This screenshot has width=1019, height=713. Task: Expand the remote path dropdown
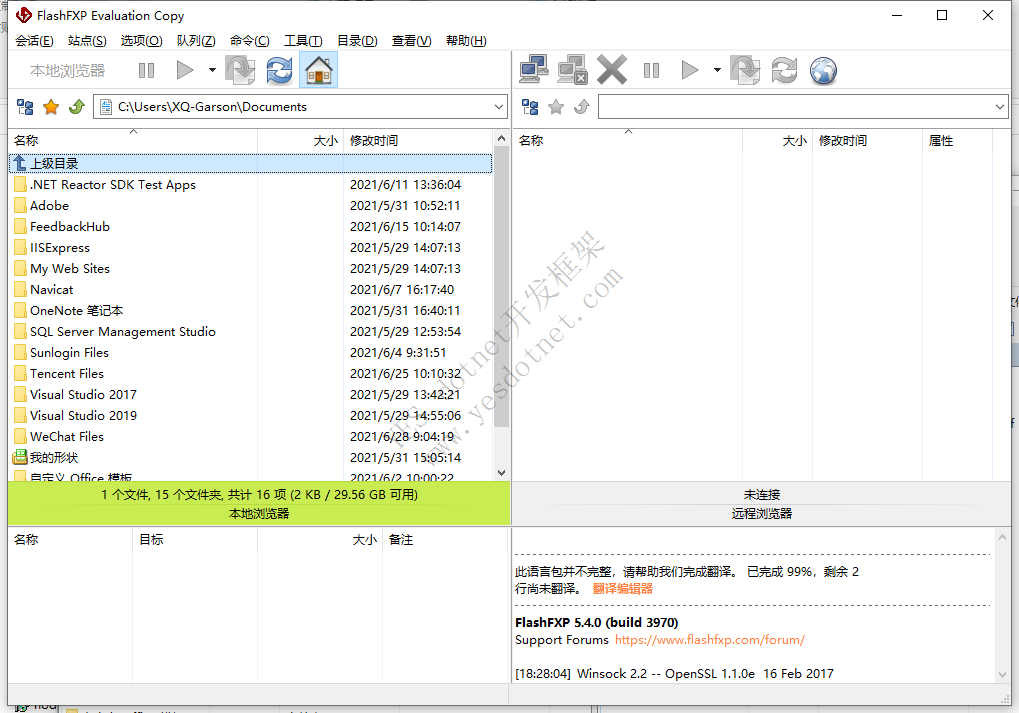point(1000,107)
